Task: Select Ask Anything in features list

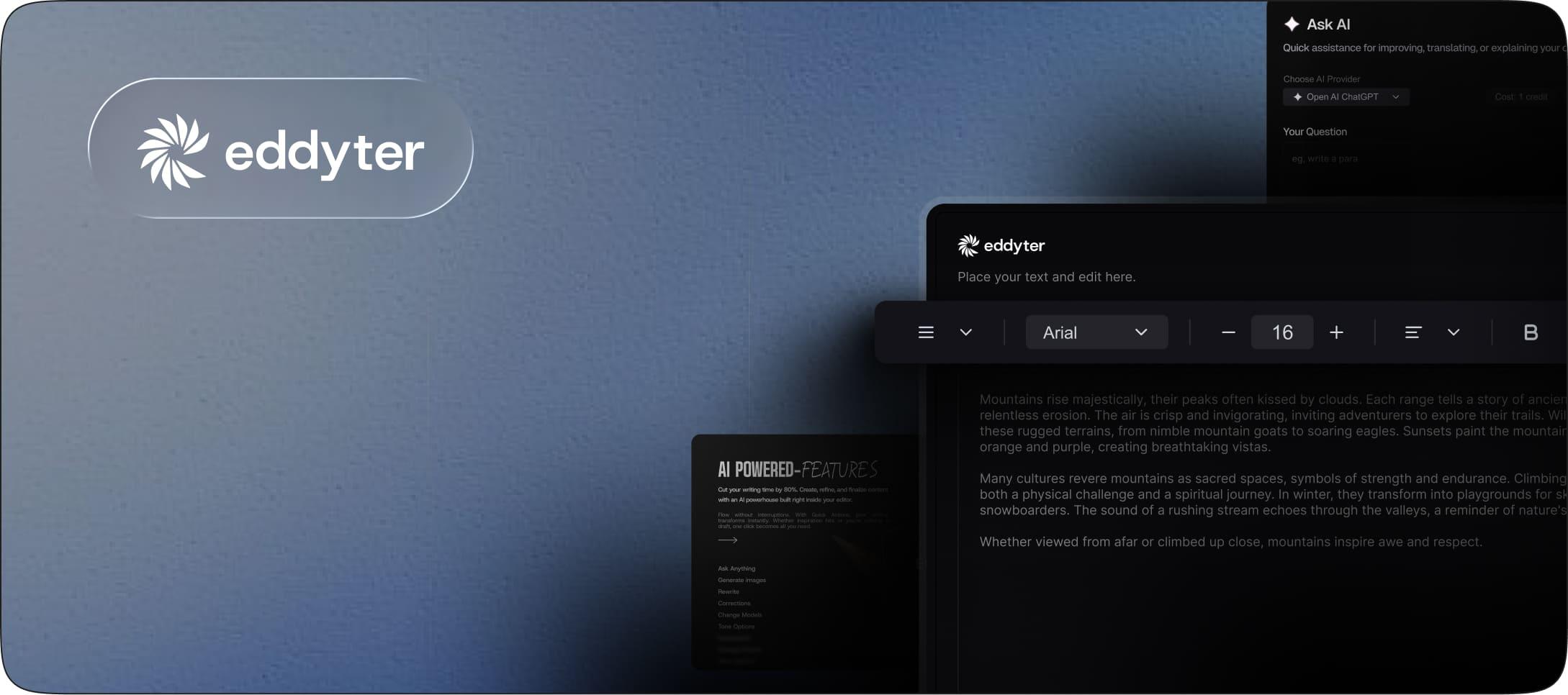Action: pos(736,568)
